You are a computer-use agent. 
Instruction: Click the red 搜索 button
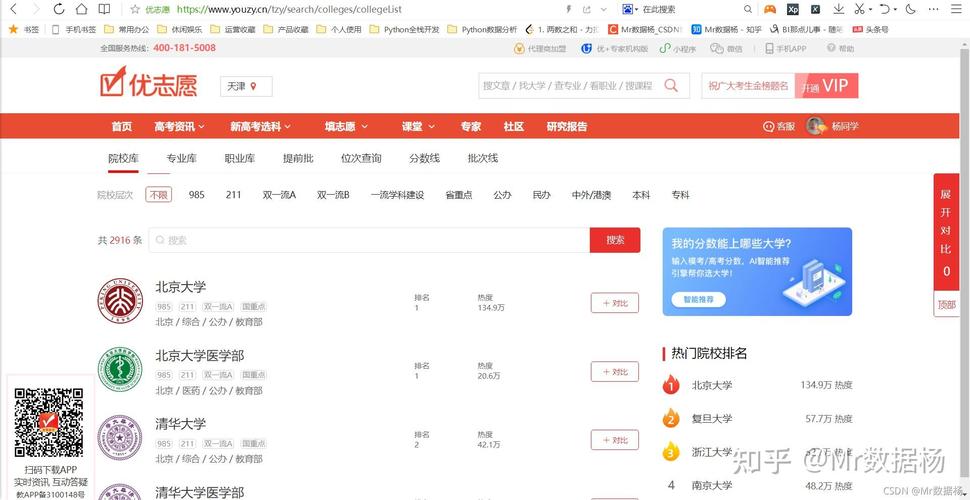[x=615, y=240]
